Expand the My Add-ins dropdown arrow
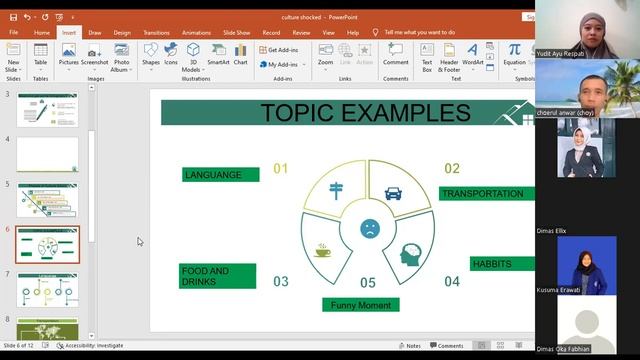640x360 pixels. (x=304, y=64)
